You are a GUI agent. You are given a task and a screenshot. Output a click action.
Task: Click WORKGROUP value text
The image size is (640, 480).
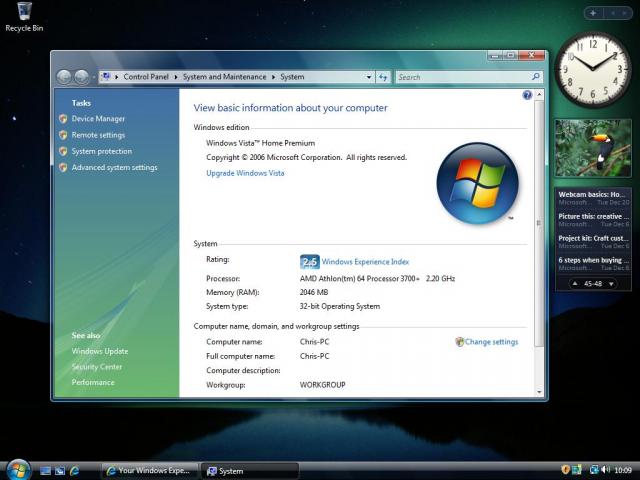322,385
